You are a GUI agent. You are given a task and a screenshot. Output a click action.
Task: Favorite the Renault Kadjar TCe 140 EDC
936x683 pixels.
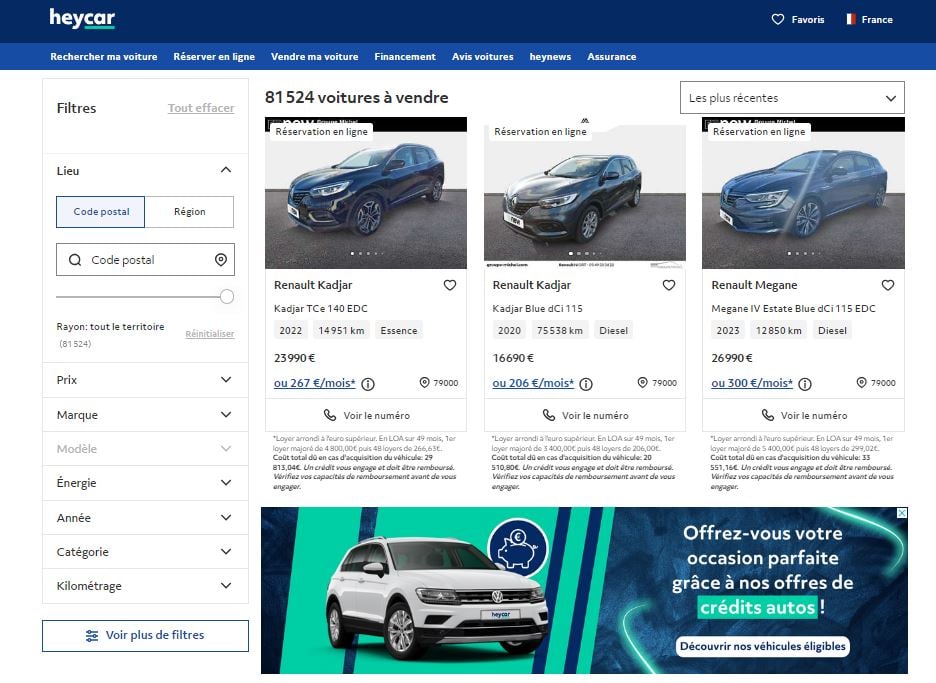tap(450, 285)
